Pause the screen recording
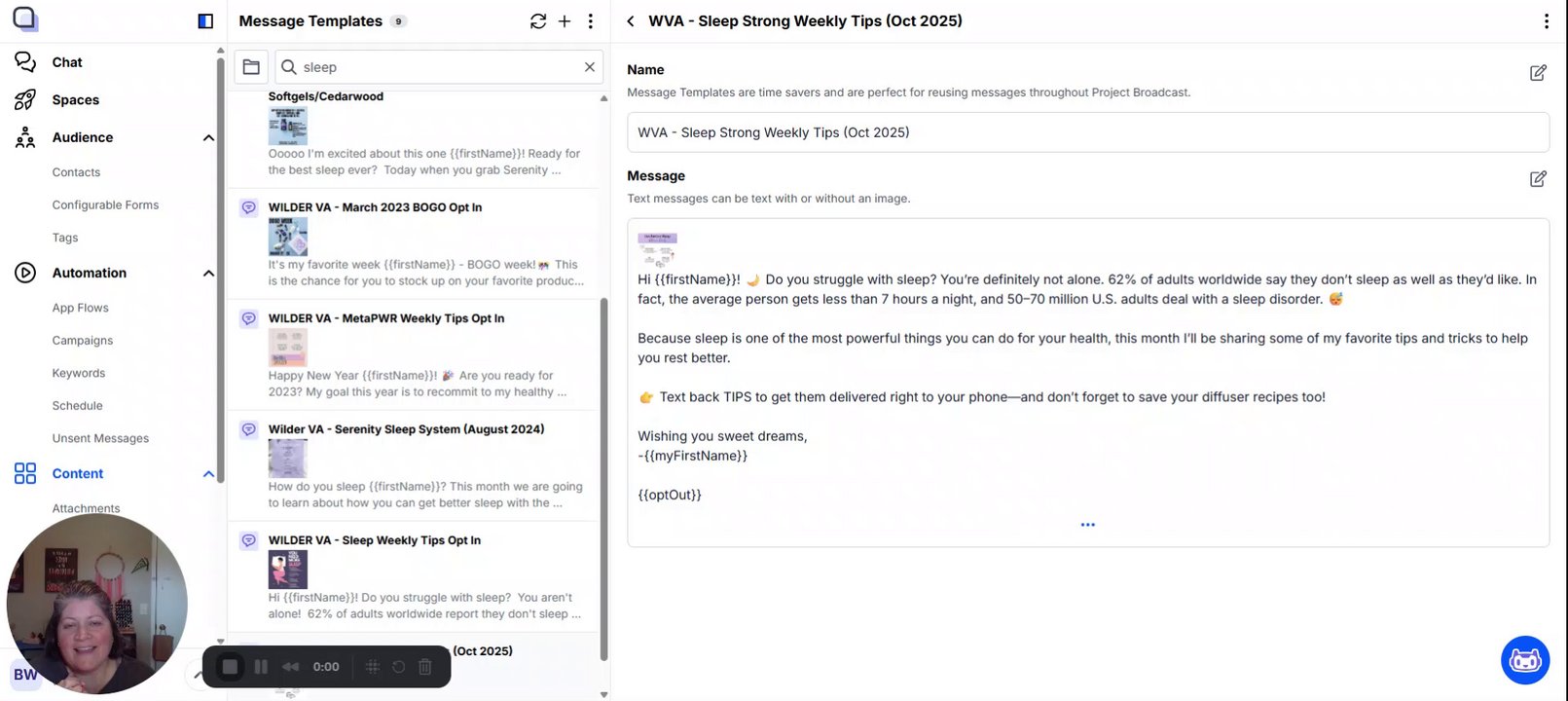This screenshot has width=1568, height=701. click(x=261, y=667)
